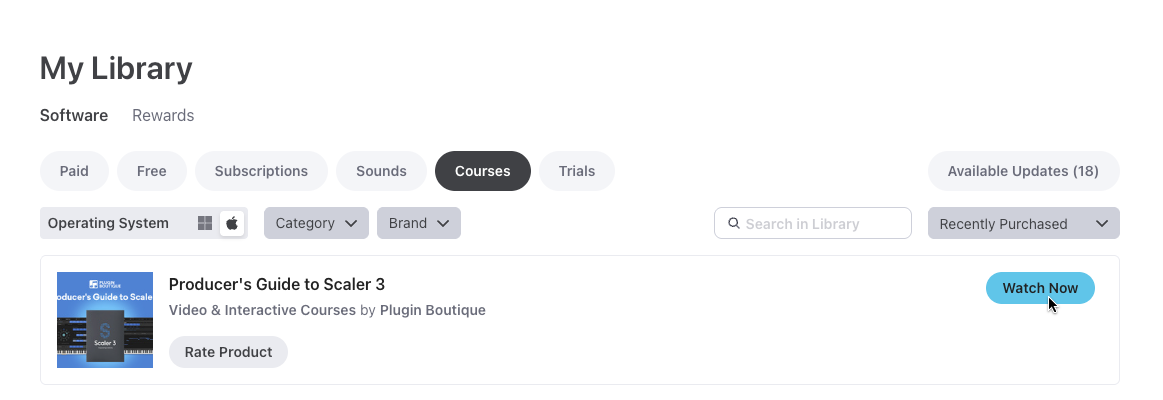Focus the Search in Library field

tap(820, 224)
